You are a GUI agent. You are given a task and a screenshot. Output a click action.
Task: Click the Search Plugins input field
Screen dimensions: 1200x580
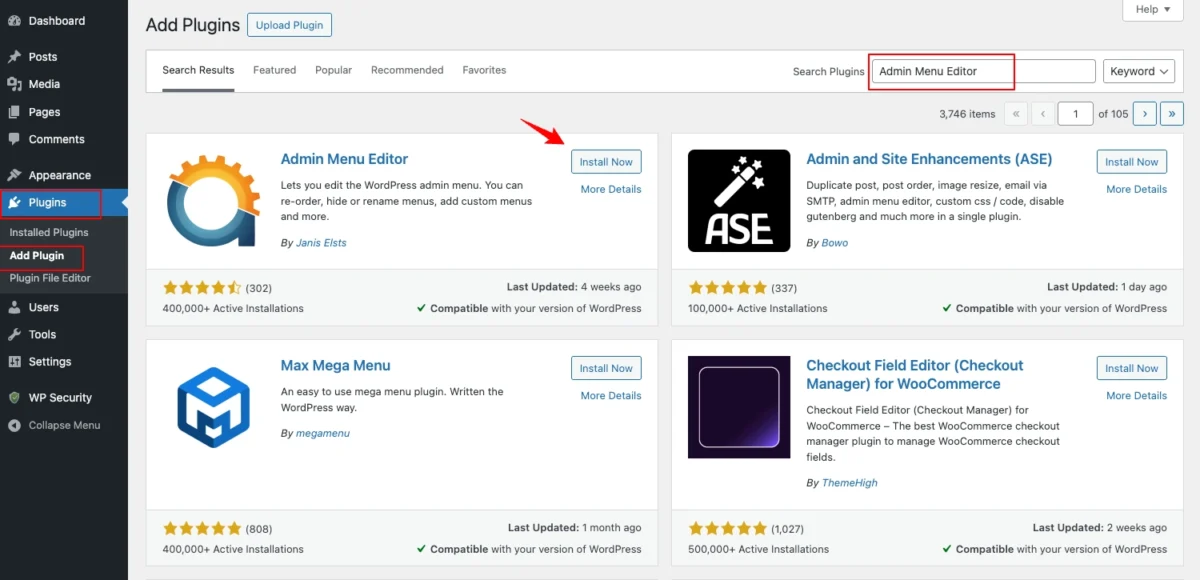pyautogui.click(x=984, y=71)
